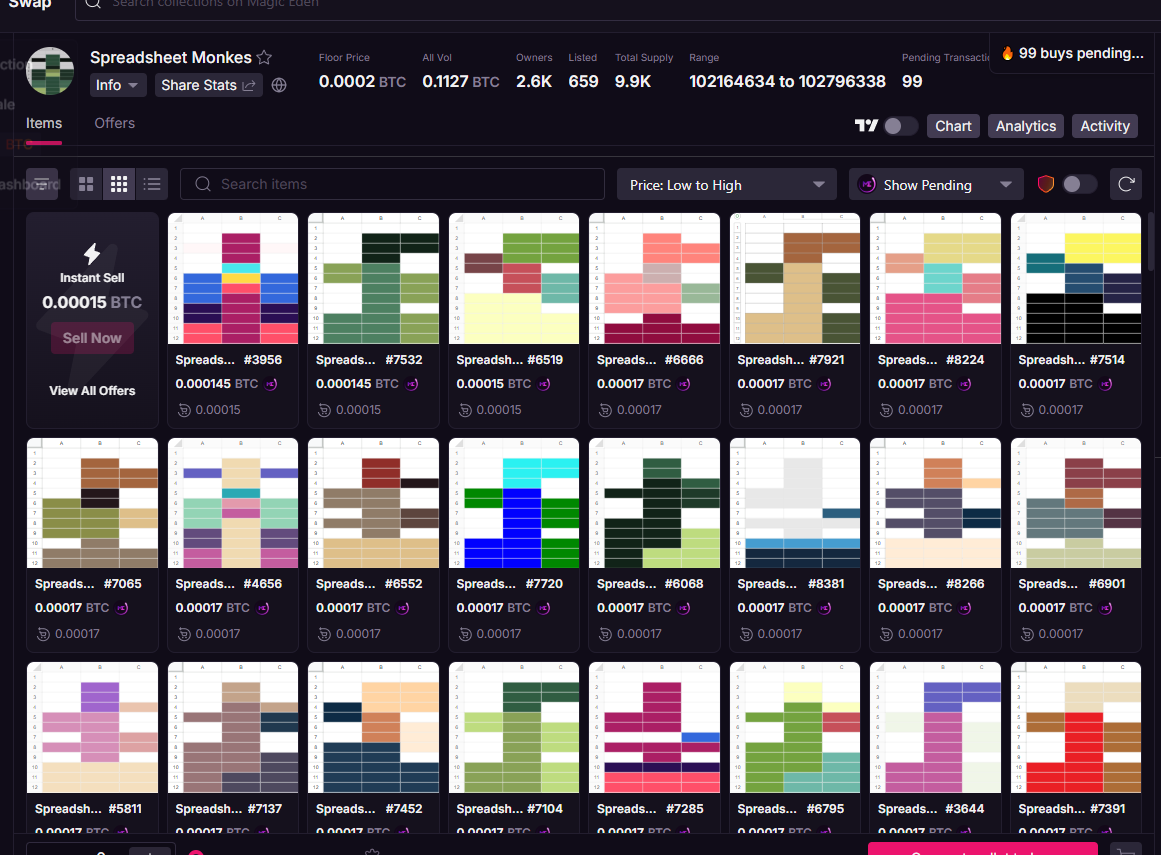Click the 99 buys pending notification
Viewport: 1161px width, 855px height.
point(1073,53)
